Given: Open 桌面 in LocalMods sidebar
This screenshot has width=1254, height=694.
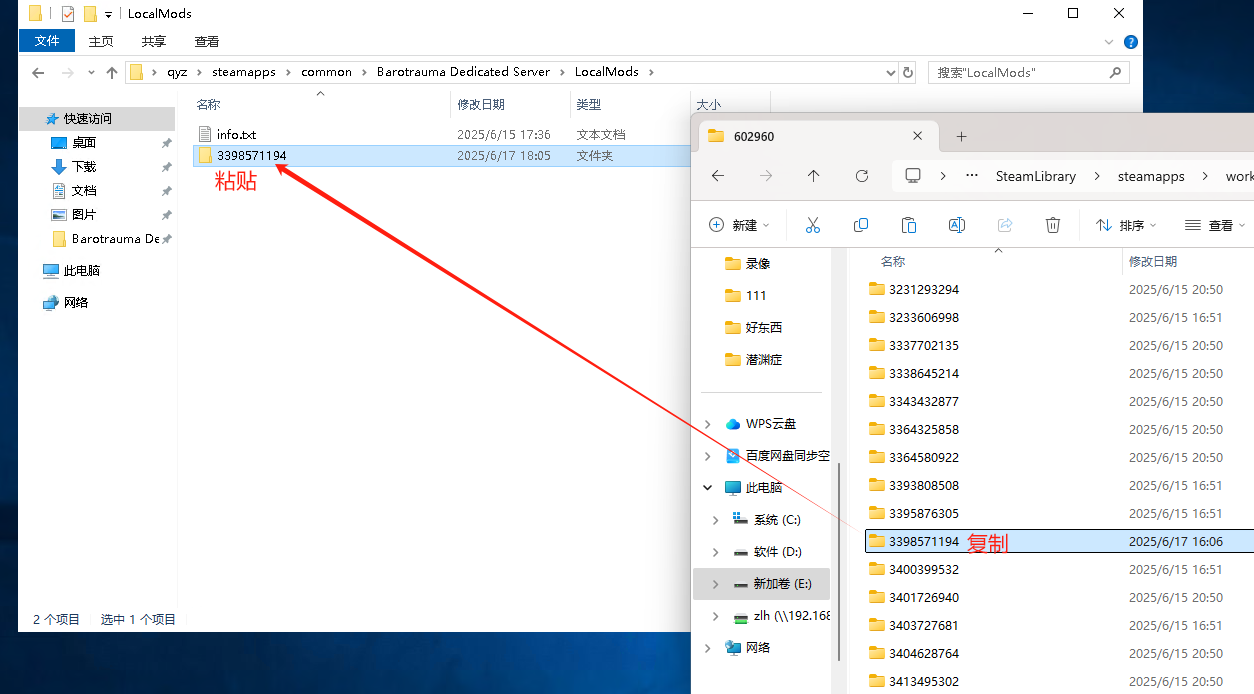Looking at the screenshot, I should [x=84, y=142].
